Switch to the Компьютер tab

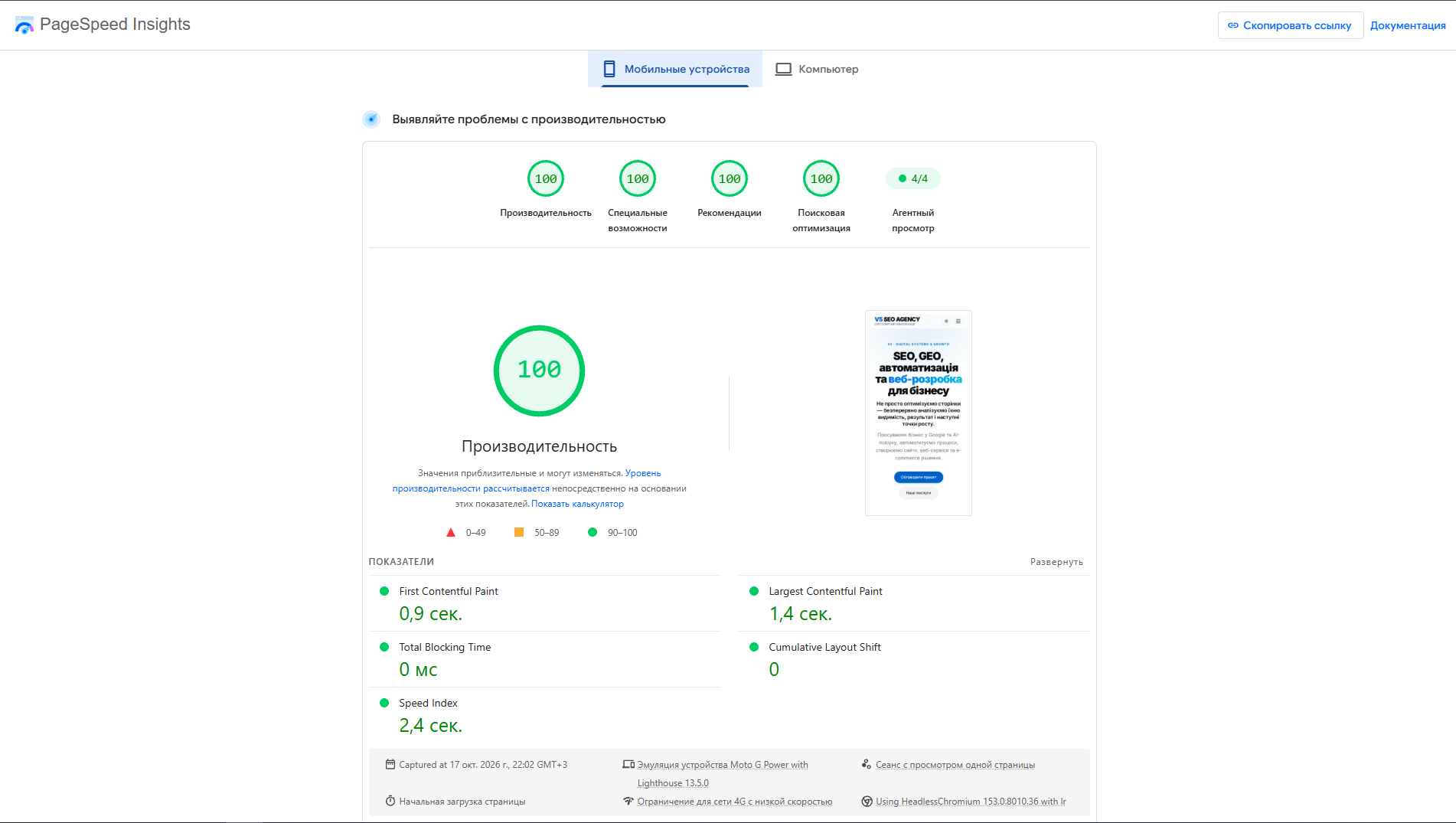[x=816, y=69]
